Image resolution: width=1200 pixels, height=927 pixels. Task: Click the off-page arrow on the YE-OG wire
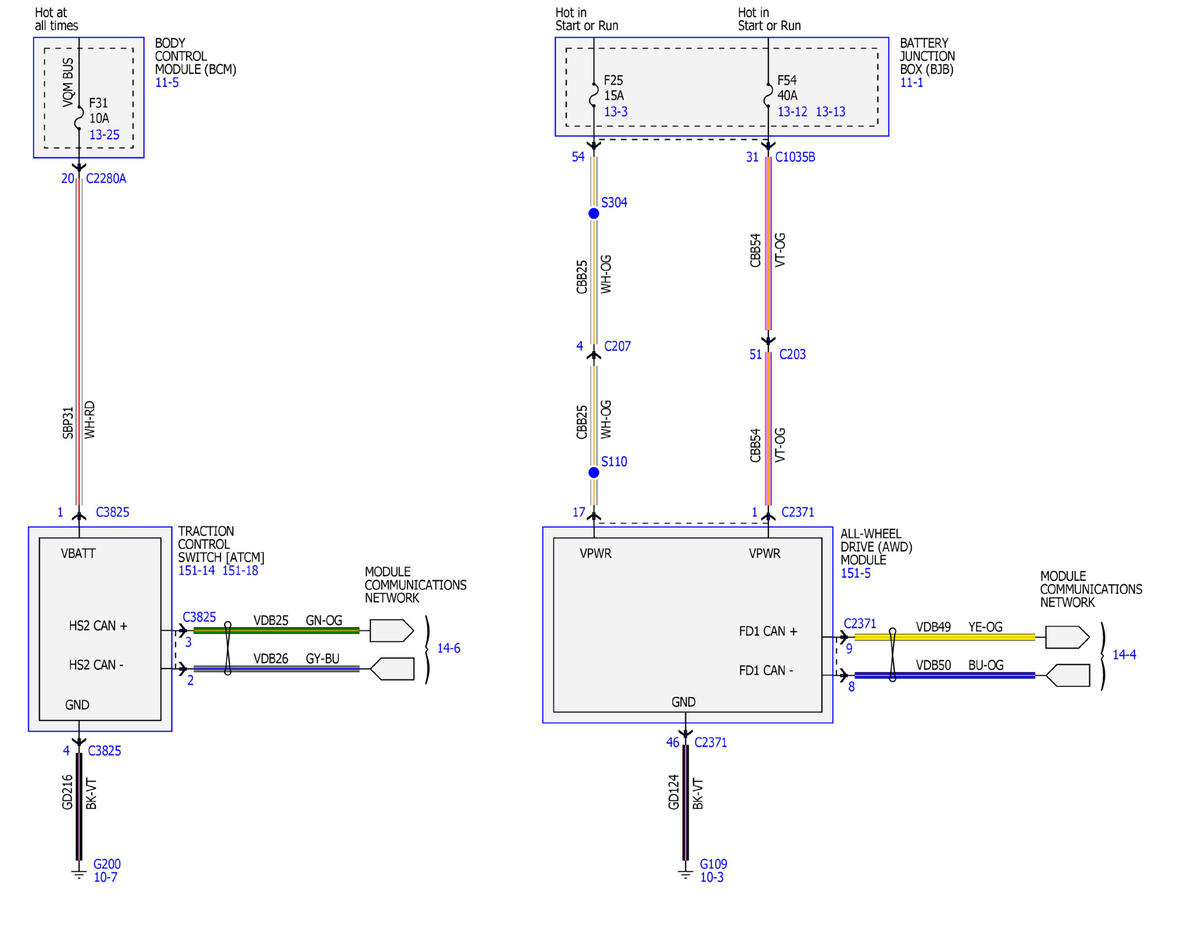1067,637
